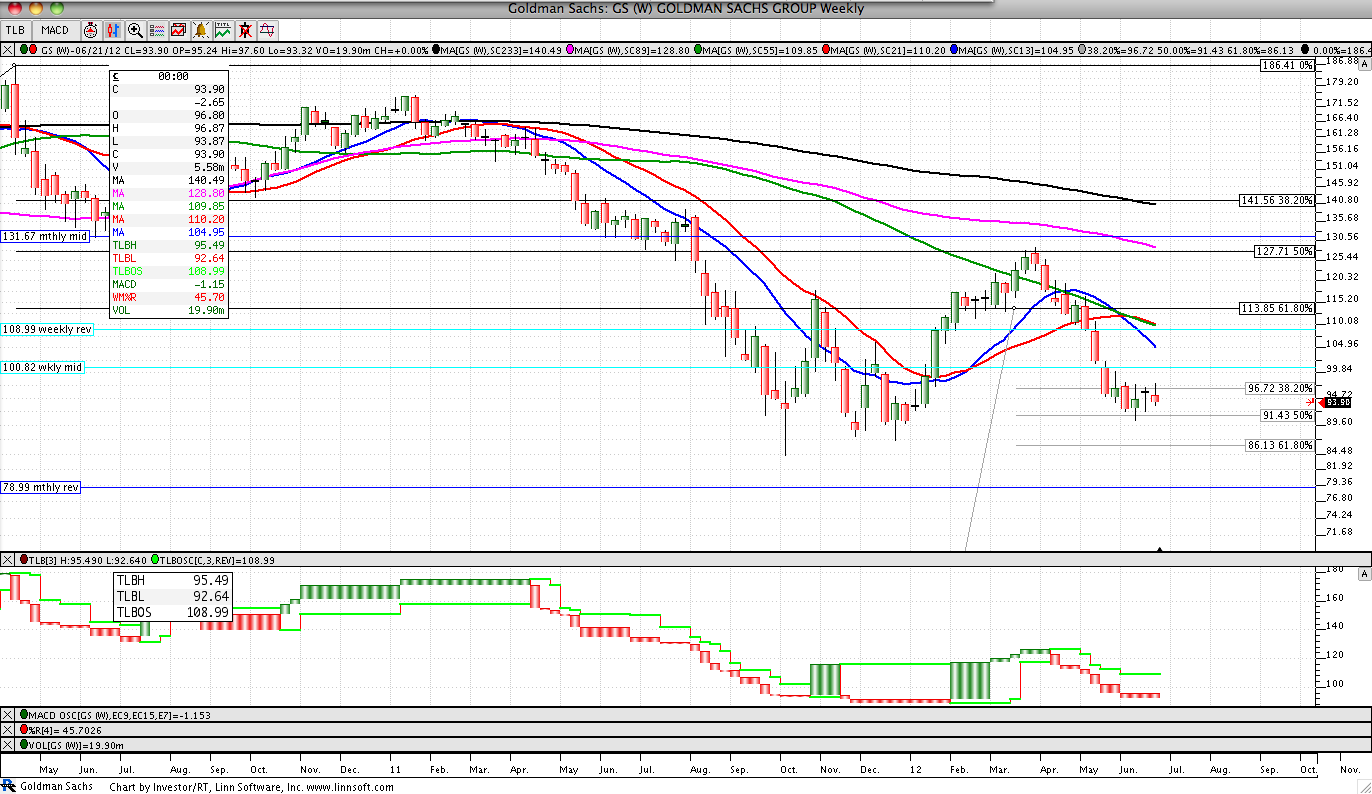Click the crossed-out figure icon
The image size is (1372, 794).
(x=245, y=30)
